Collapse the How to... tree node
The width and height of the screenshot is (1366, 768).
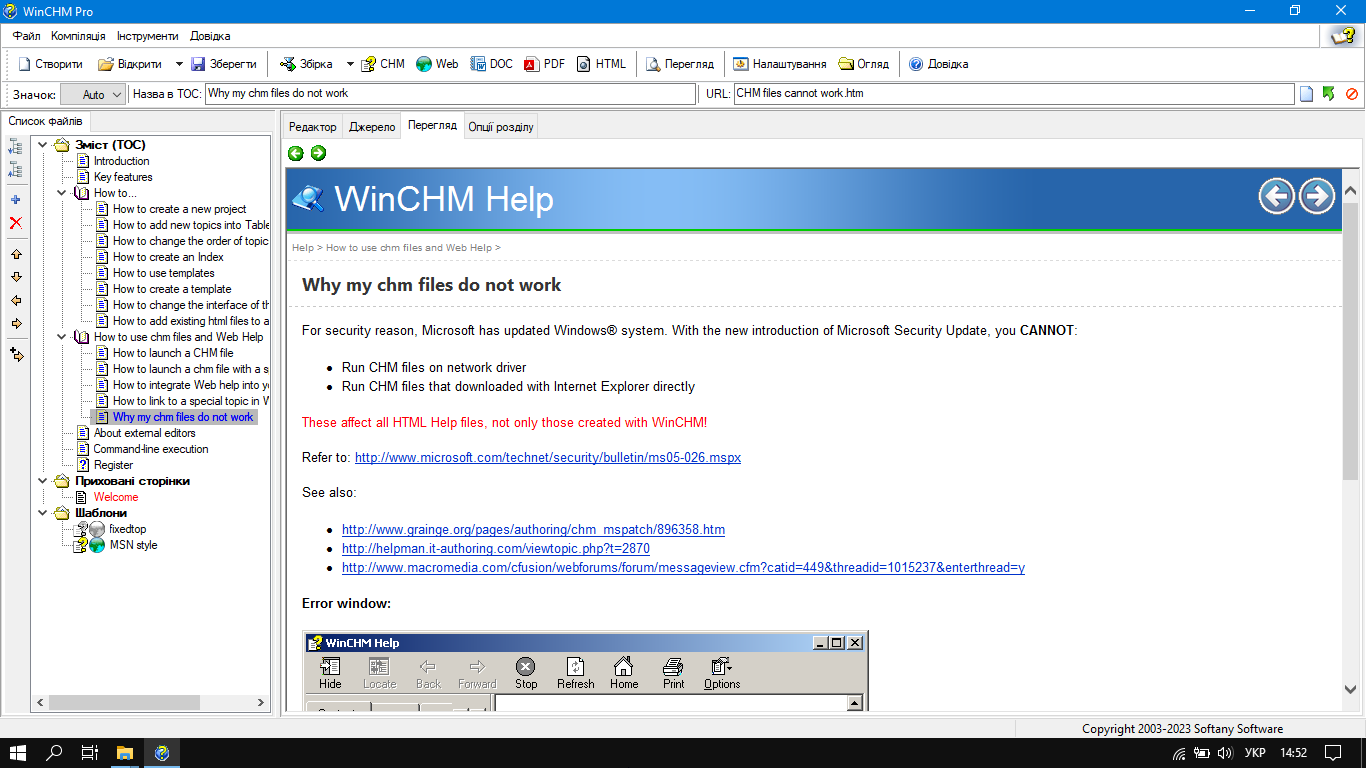pos(62,193)
